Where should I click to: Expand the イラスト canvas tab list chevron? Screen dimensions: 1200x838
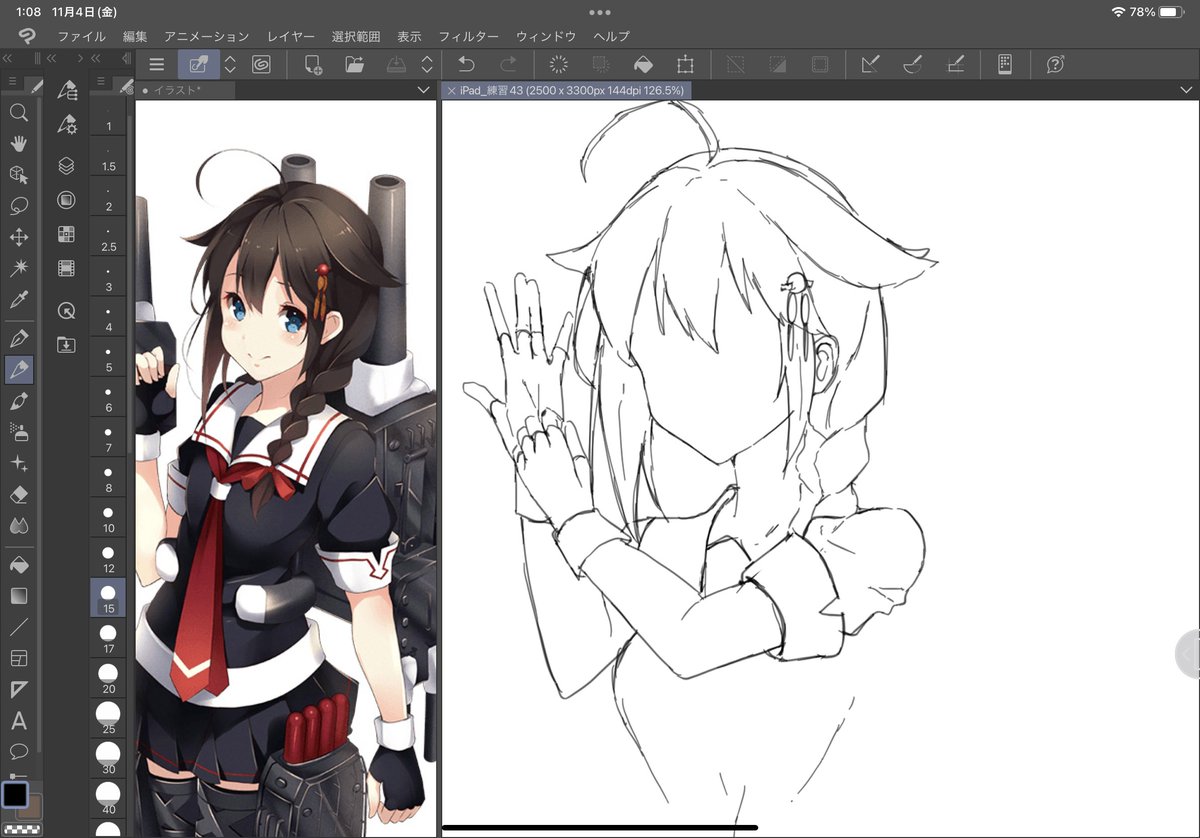(x=423, y=91)
